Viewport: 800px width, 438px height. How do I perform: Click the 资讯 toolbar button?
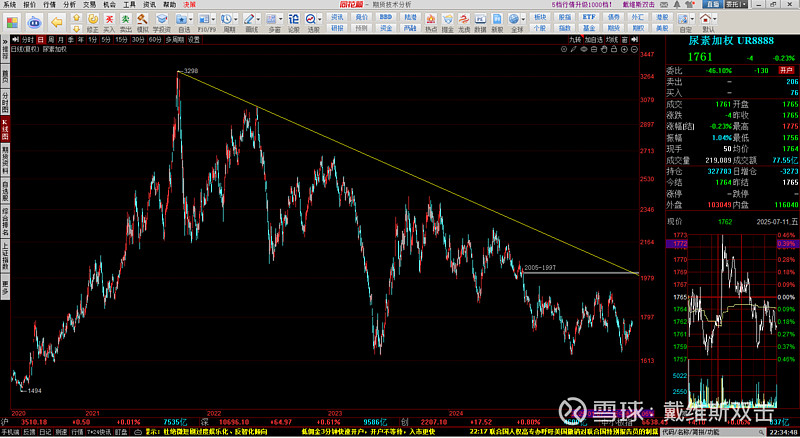(x=337, y=17)
